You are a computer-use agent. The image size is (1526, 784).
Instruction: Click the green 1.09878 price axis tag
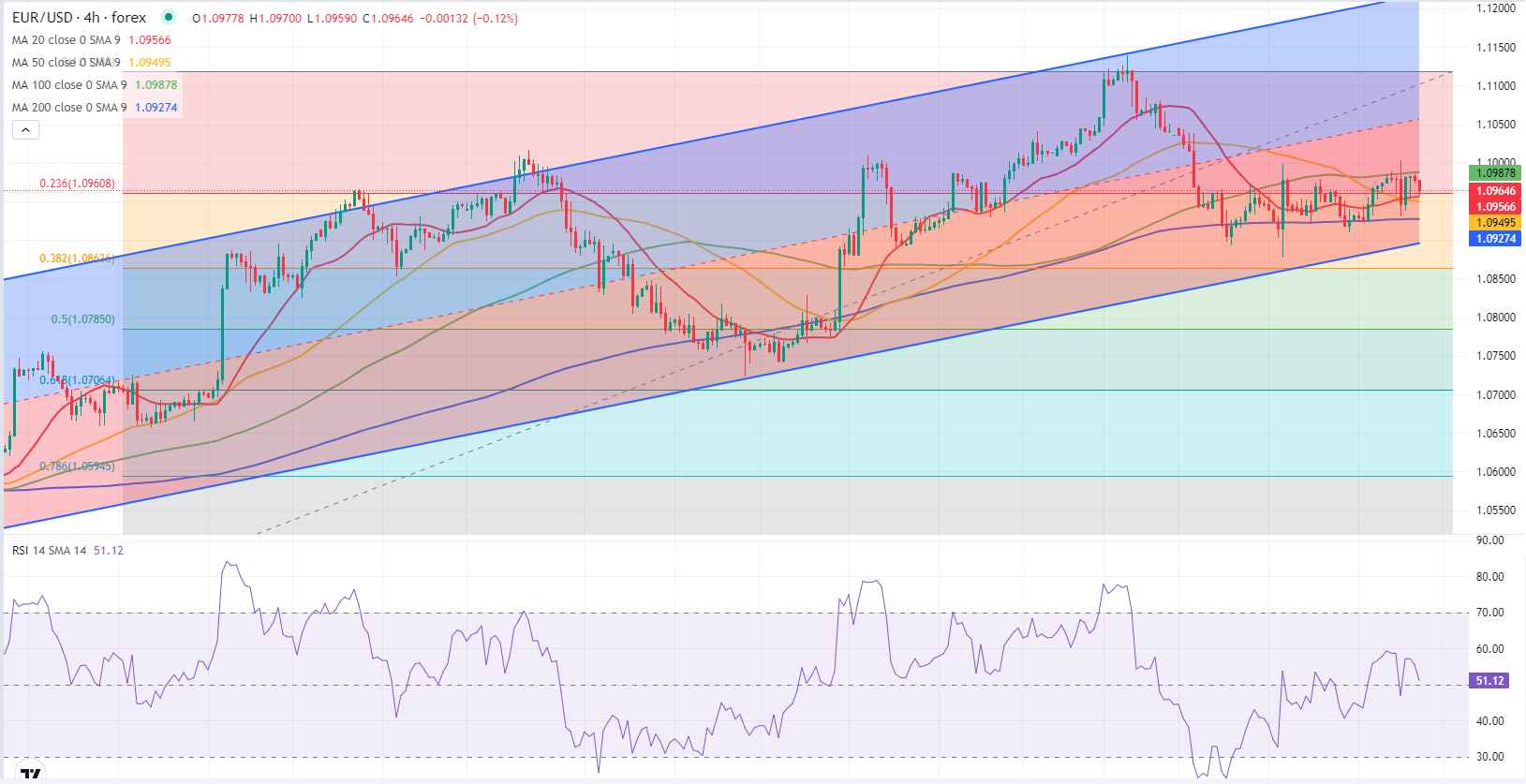click(x=1496, y=173)
